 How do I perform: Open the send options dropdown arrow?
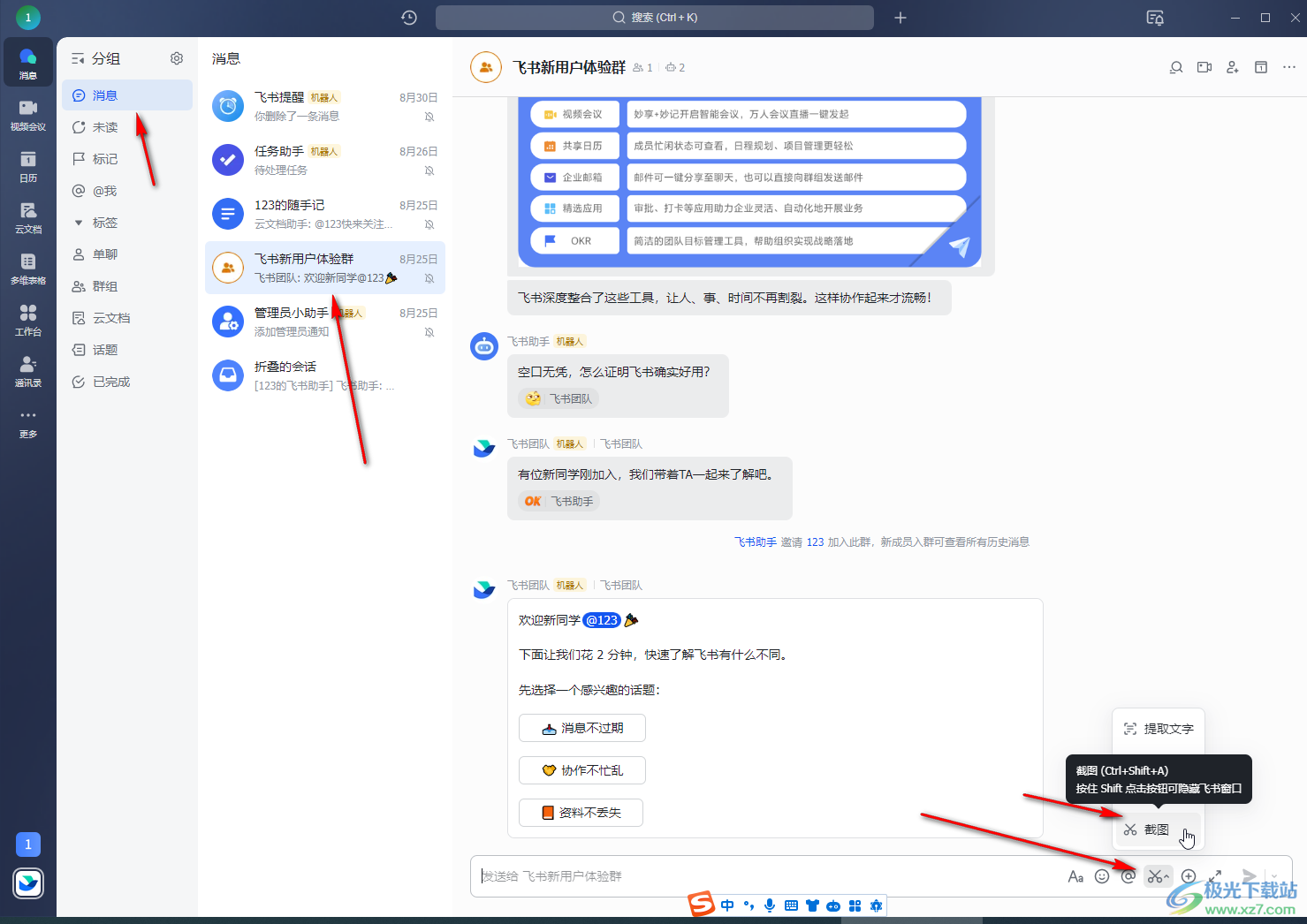[1274, 876]
